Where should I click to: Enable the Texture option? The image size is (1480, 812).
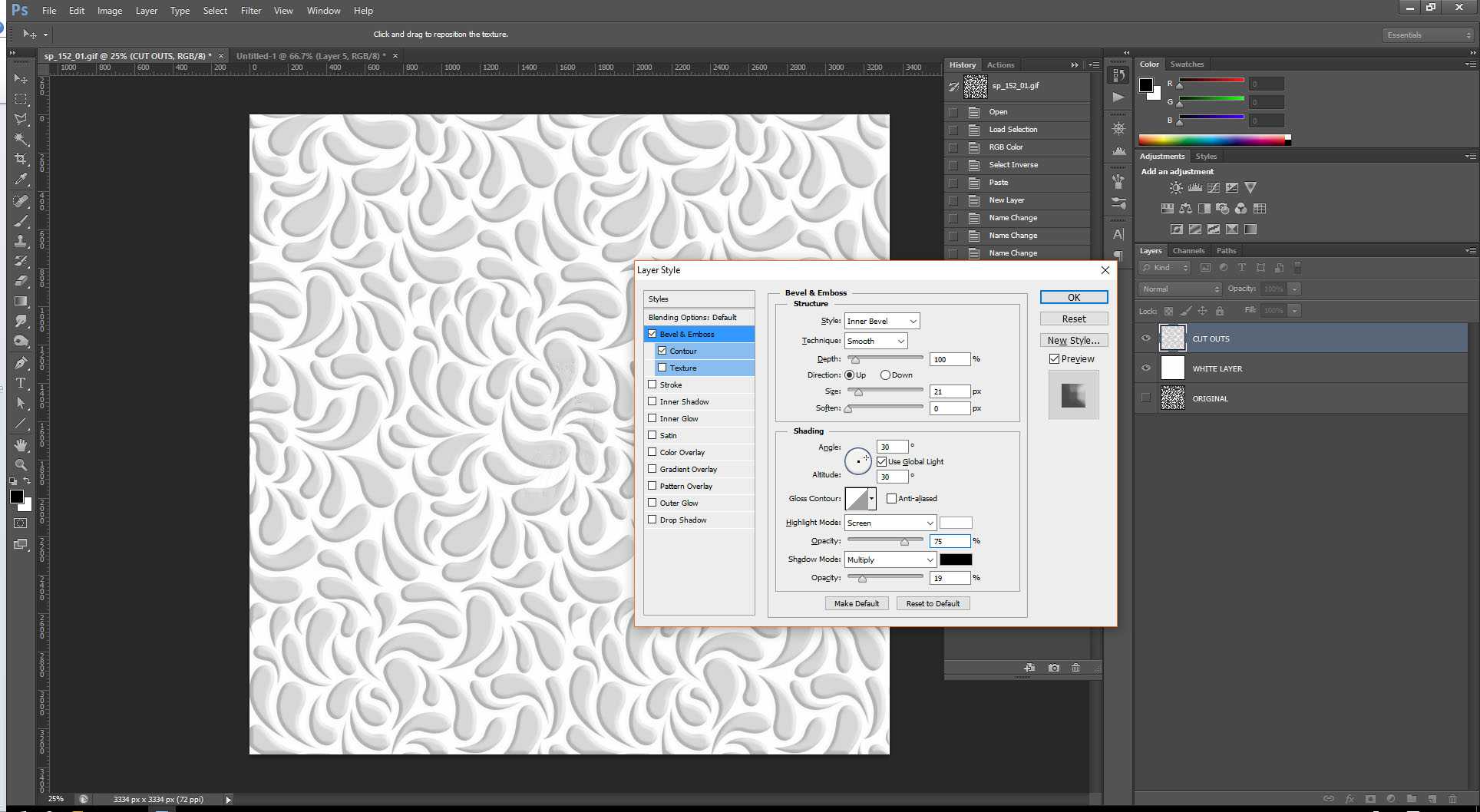click(x=662, y=368)
